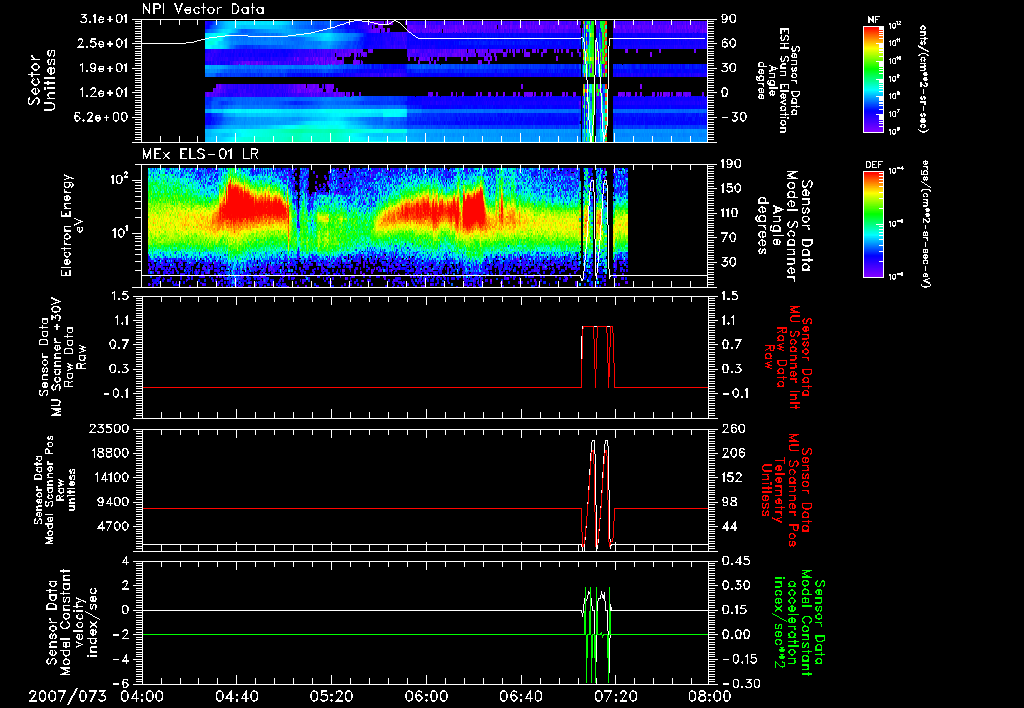Click the Sector Unitless axis label
The image size is (1024, 708).
[42, 80]
